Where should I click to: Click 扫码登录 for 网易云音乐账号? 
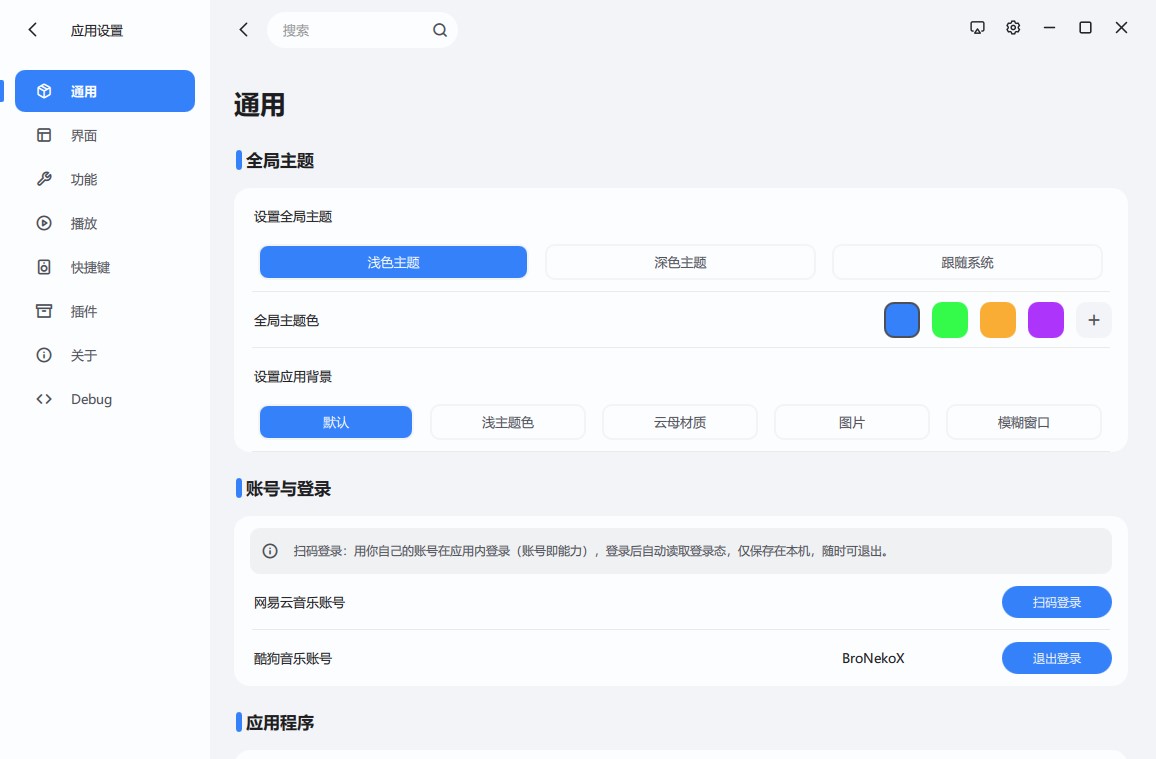tap(1056, 602)
